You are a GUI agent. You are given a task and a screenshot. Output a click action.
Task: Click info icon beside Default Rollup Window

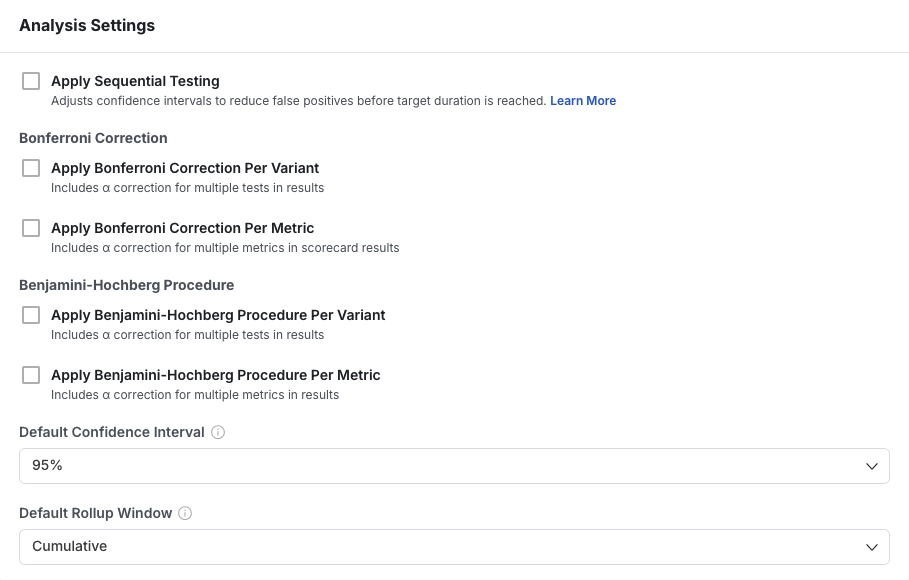coord(185,513)
